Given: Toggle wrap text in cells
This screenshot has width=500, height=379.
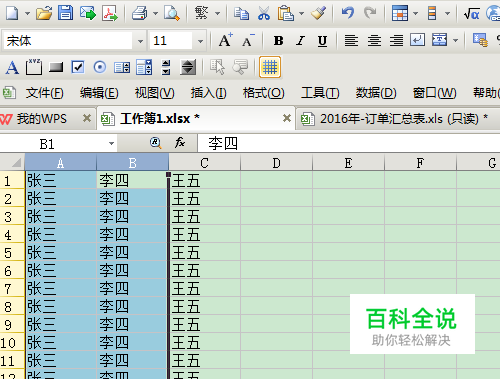Looking at the screenshot, I should pos(417,40).
